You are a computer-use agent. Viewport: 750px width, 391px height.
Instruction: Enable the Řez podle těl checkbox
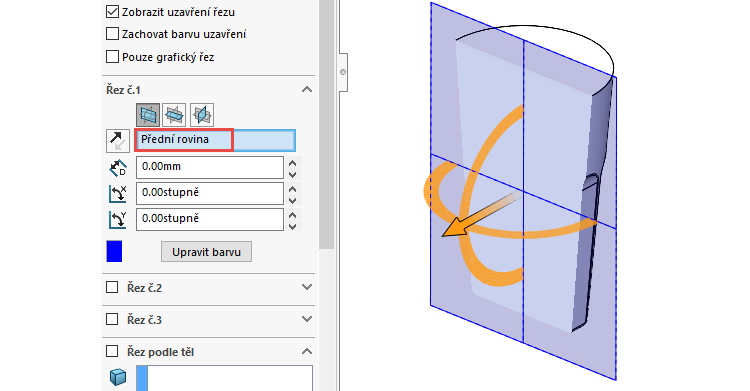112,352
